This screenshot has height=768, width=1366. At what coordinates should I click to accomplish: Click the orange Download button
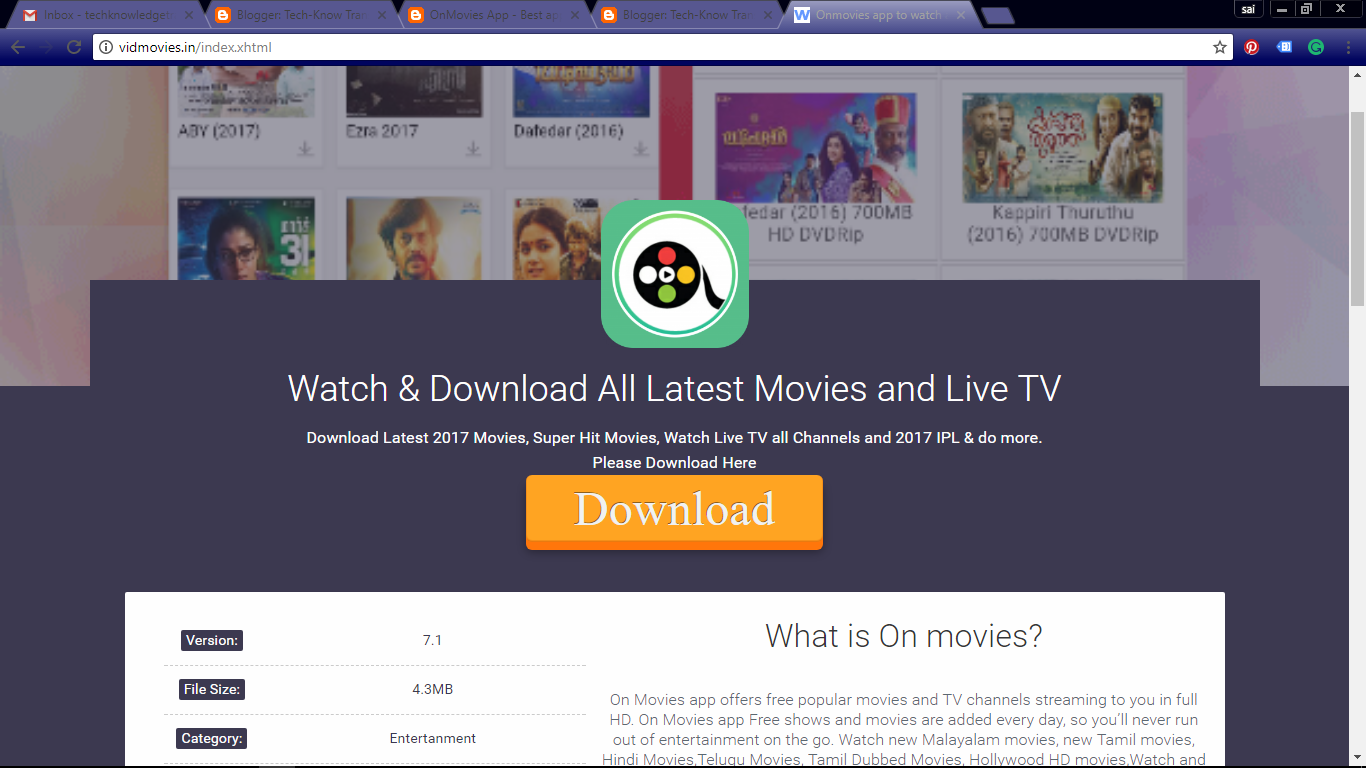(x=675, y=512)
